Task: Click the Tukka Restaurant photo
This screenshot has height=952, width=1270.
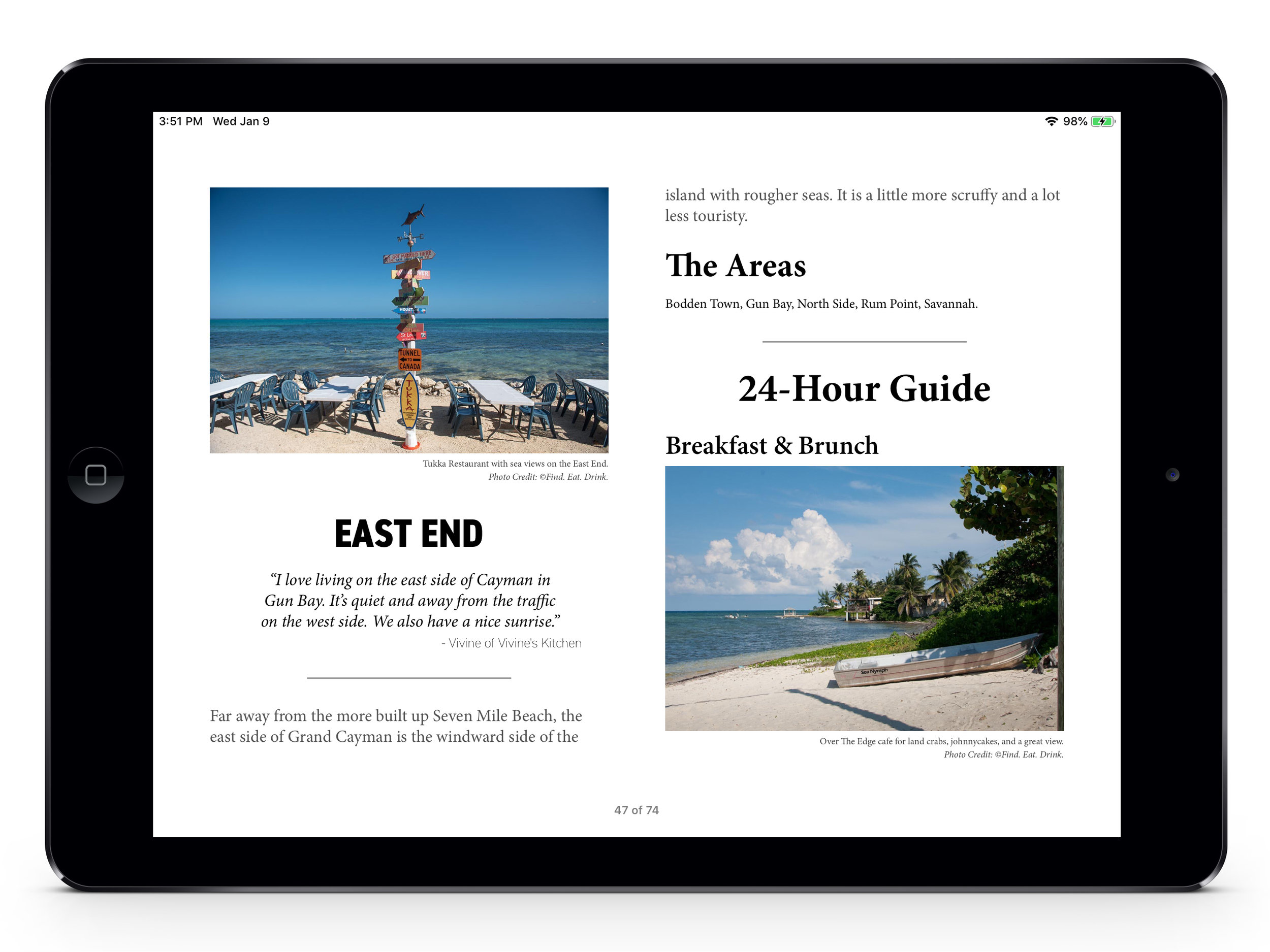Action: pos(409,318)
